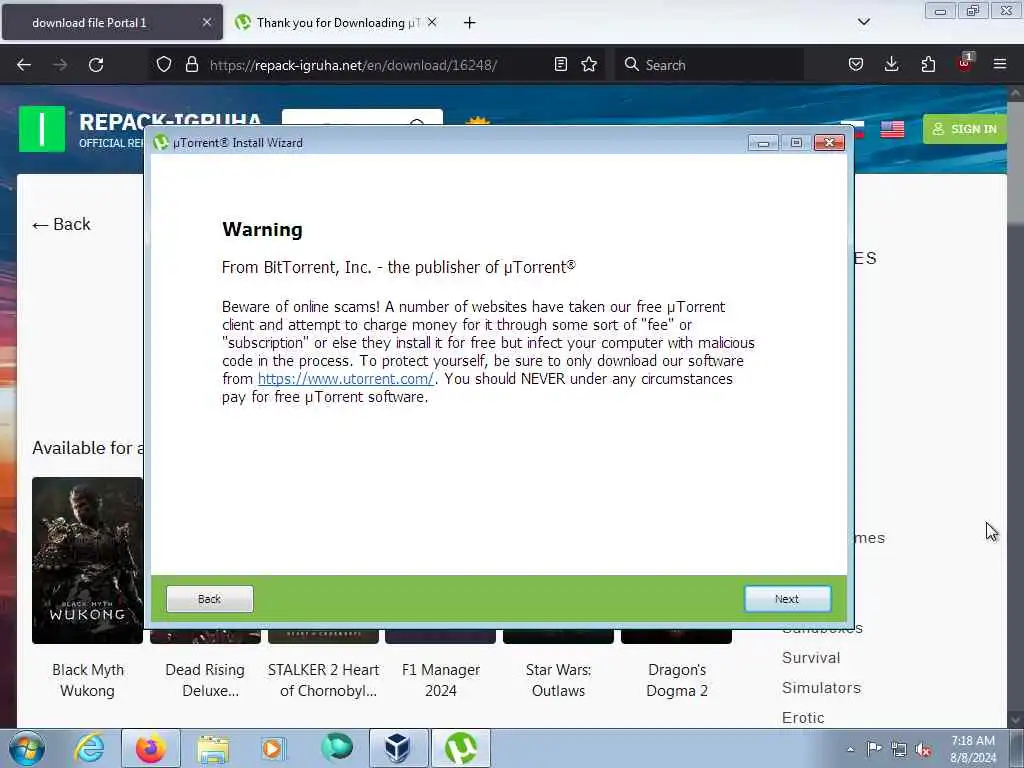Select the Survival category
Viewport: 1024px width, 768px height.
(811, 658)
